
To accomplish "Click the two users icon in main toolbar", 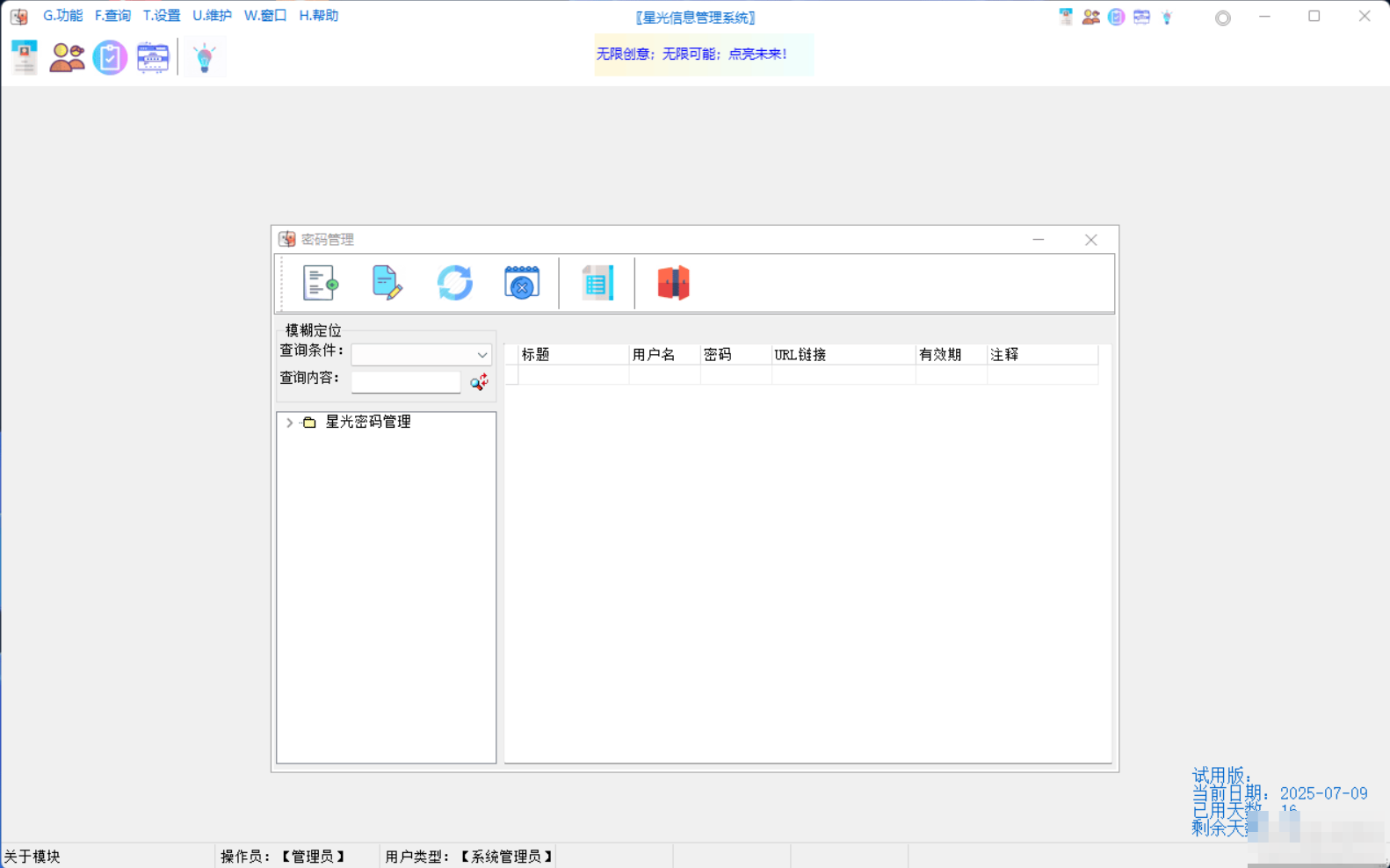I will [67, 58].
